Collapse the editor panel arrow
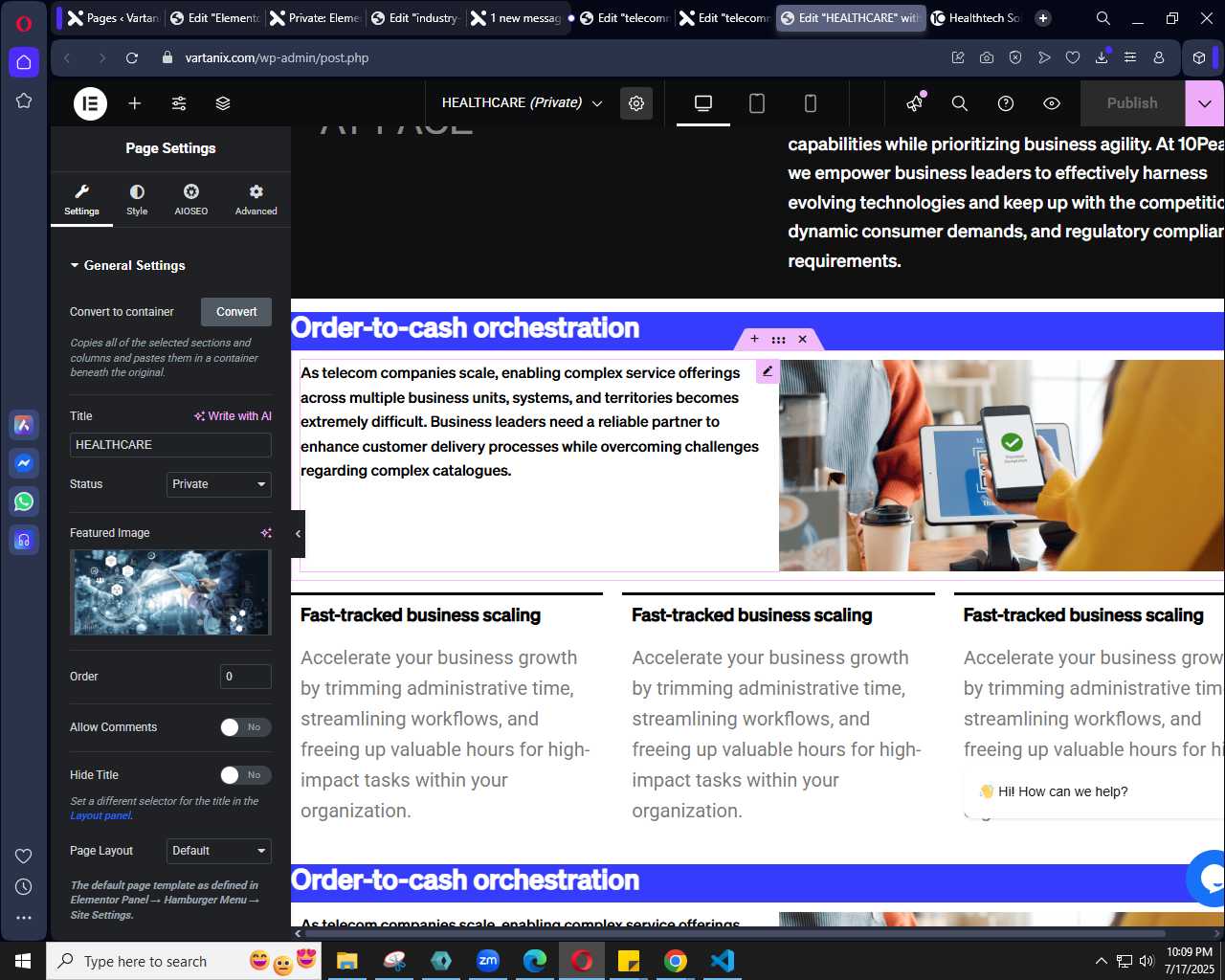Screen dimensions: 1225x980 [x=298, y=534]
